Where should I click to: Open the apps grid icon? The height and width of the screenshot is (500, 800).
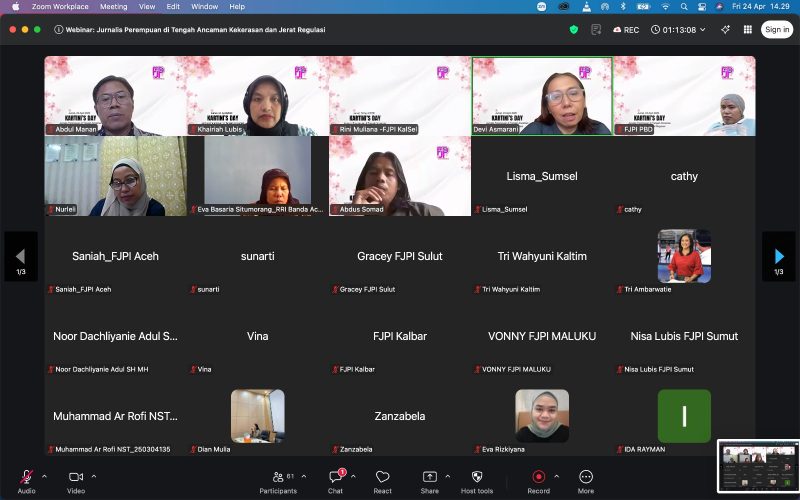pos(748,30)
